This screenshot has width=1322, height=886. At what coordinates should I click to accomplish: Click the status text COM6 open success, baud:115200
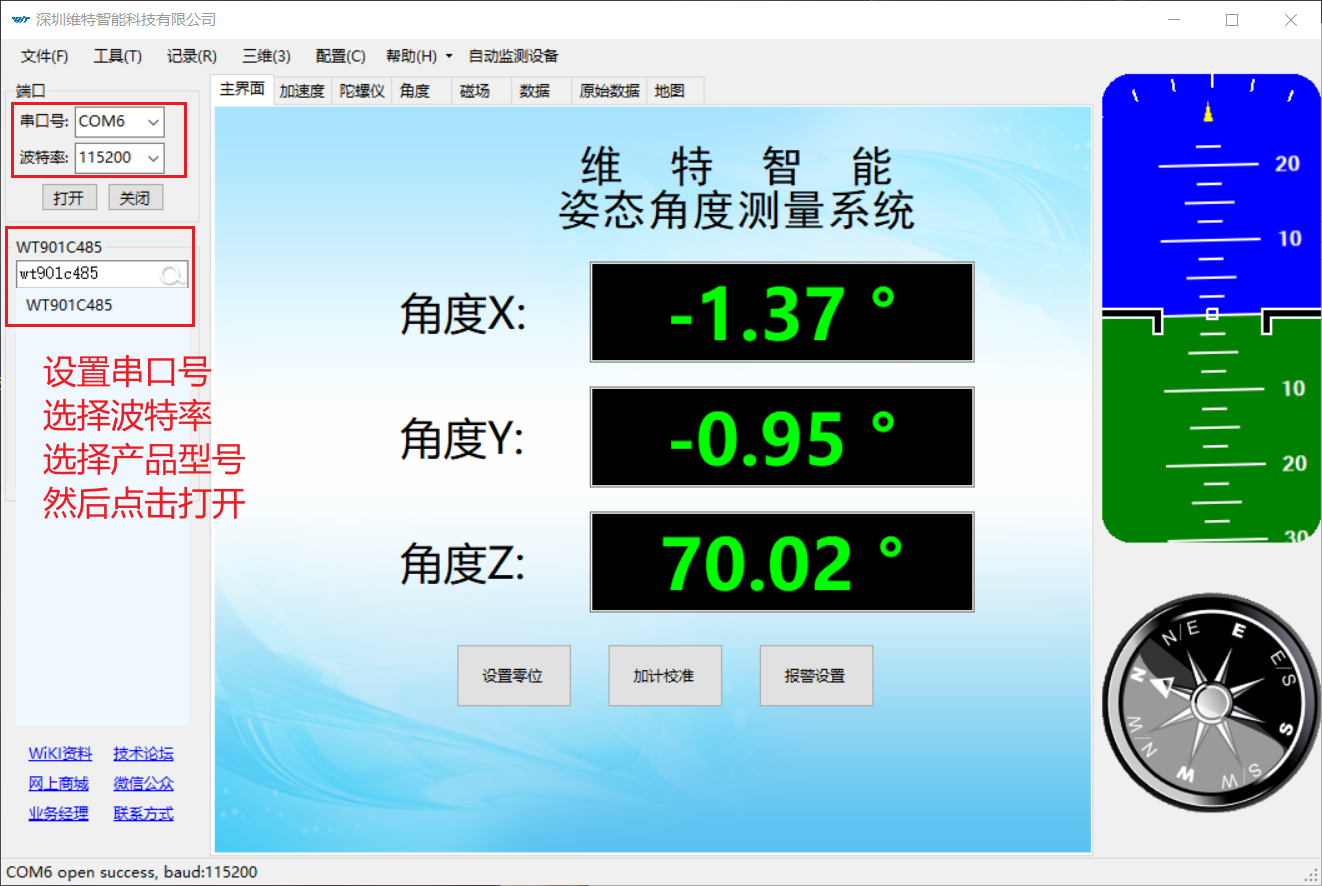tap(132, 872)
